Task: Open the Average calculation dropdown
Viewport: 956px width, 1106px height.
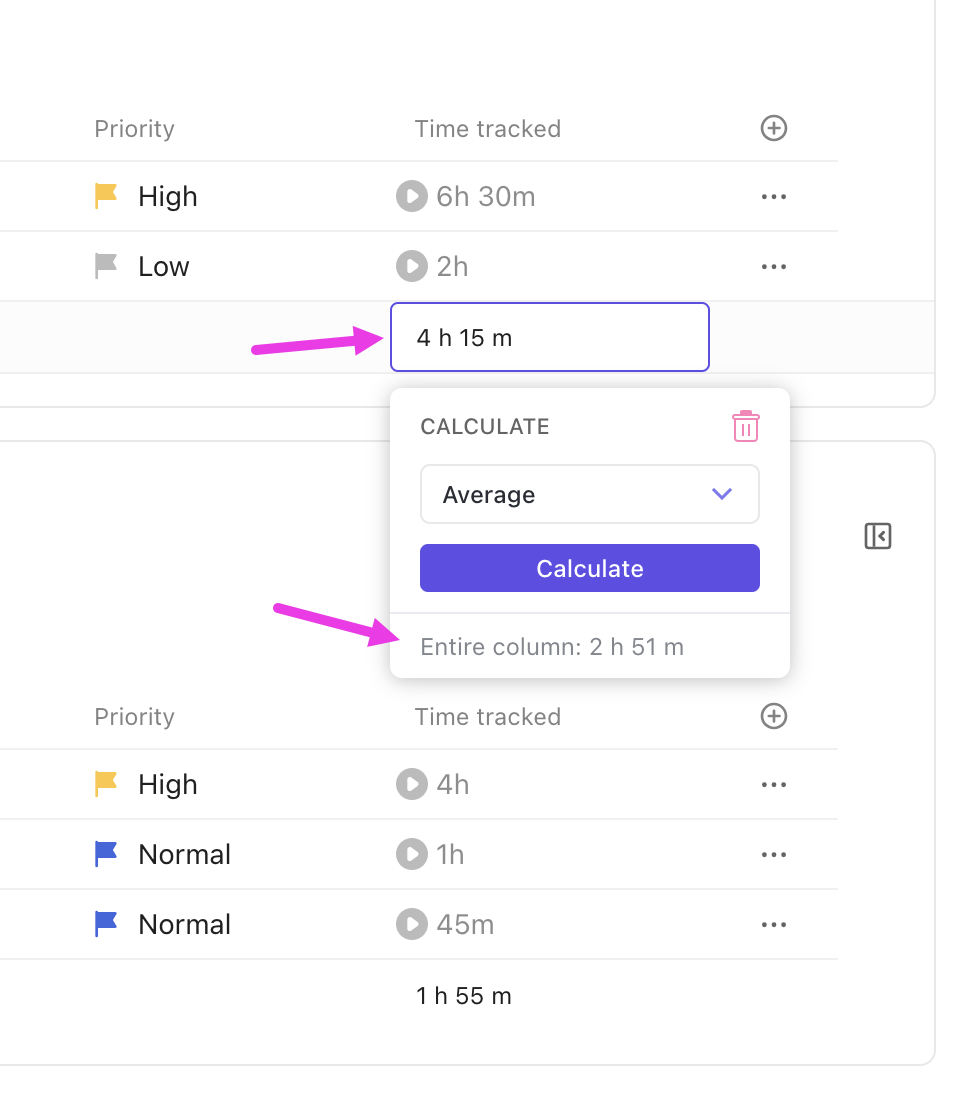Action: pyautogui.click(x=589, y=494)
